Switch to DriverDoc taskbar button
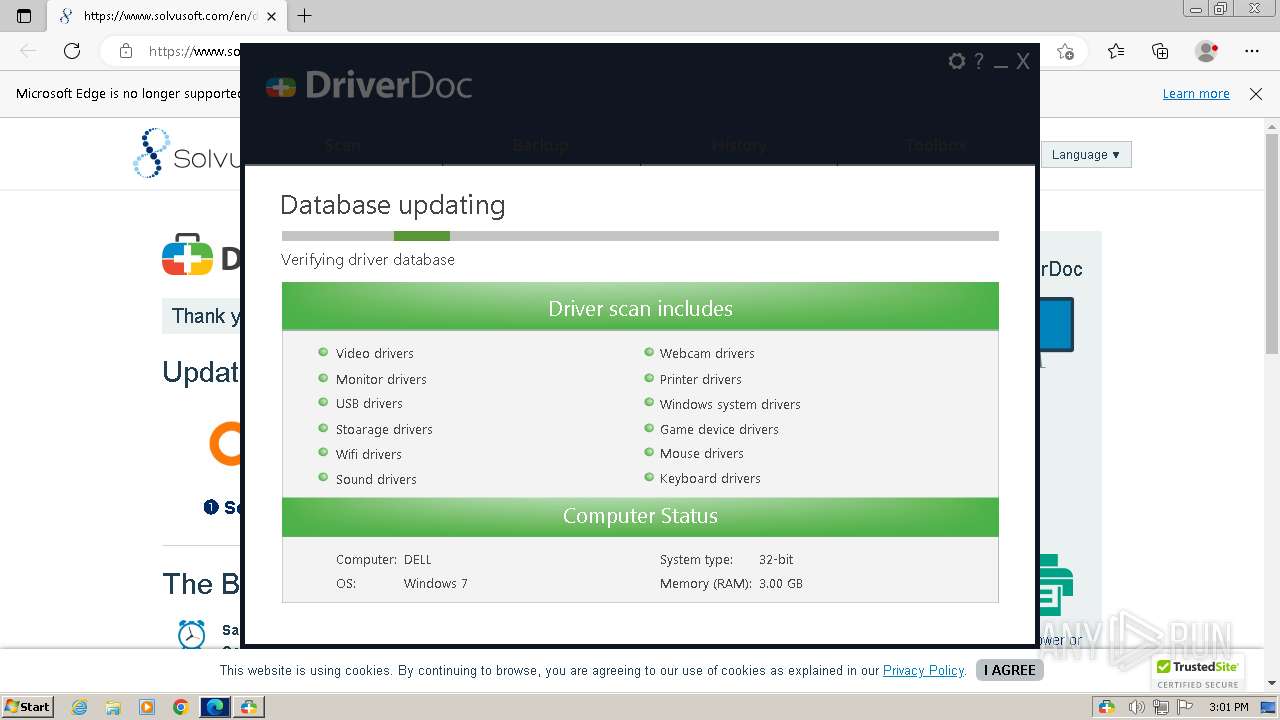 [x=248, y=707]
